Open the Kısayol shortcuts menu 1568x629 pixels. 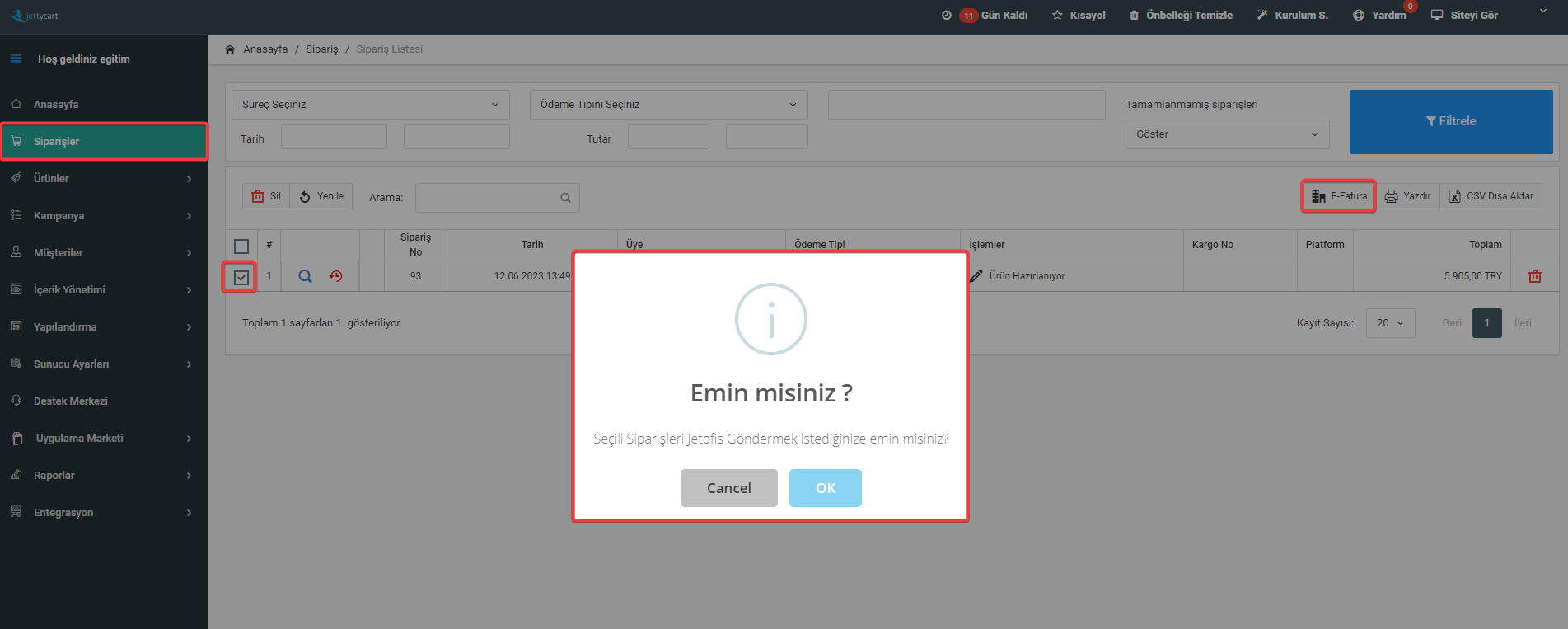tap(1079, 16)
